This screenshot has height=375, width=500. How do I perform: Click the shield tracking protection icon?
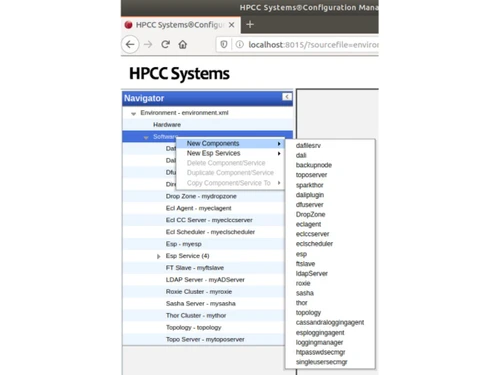224,44
